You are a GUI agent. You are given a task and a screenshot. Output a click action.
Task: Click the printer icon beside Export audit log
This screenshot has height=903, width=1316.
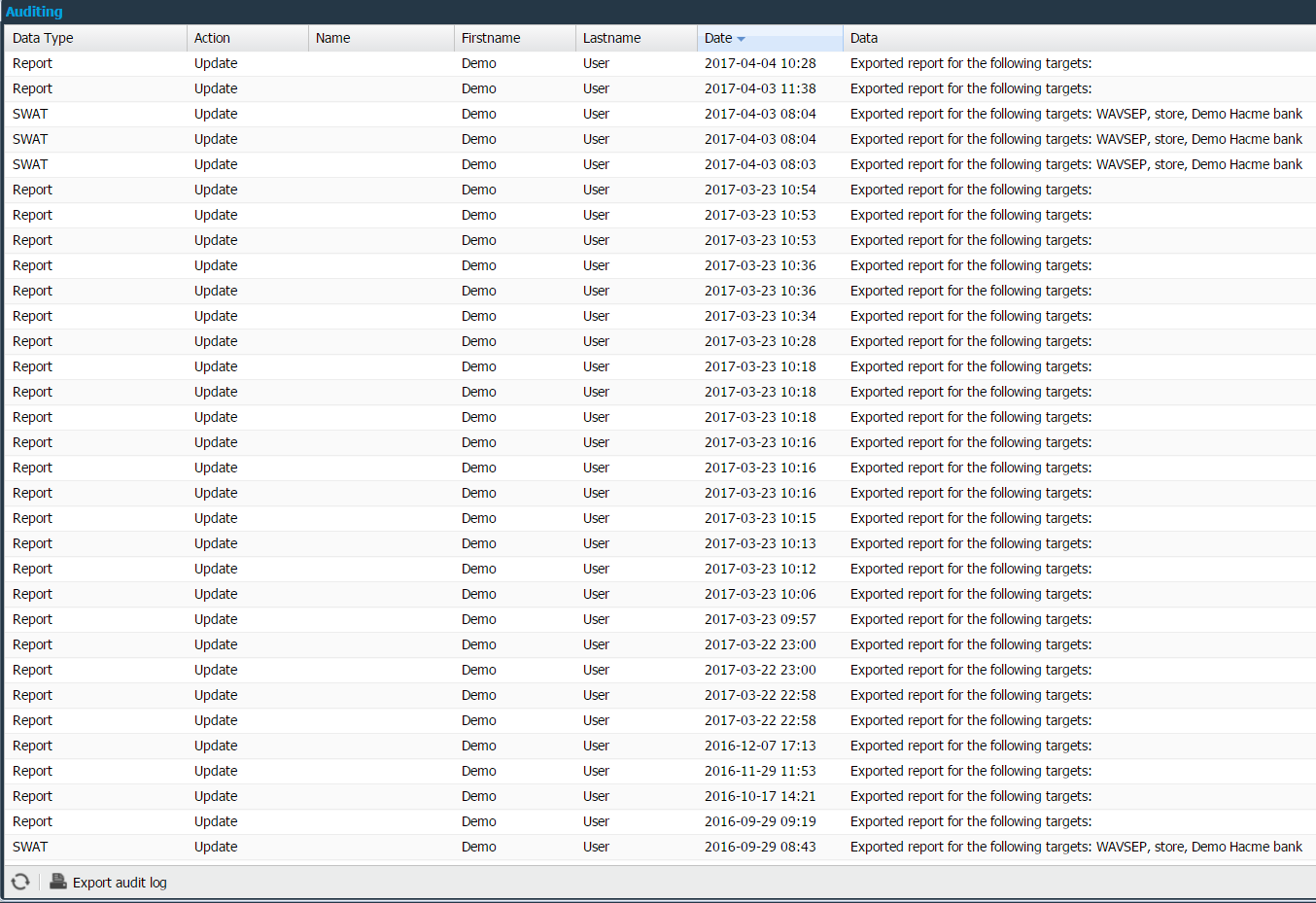click(58, 882)
